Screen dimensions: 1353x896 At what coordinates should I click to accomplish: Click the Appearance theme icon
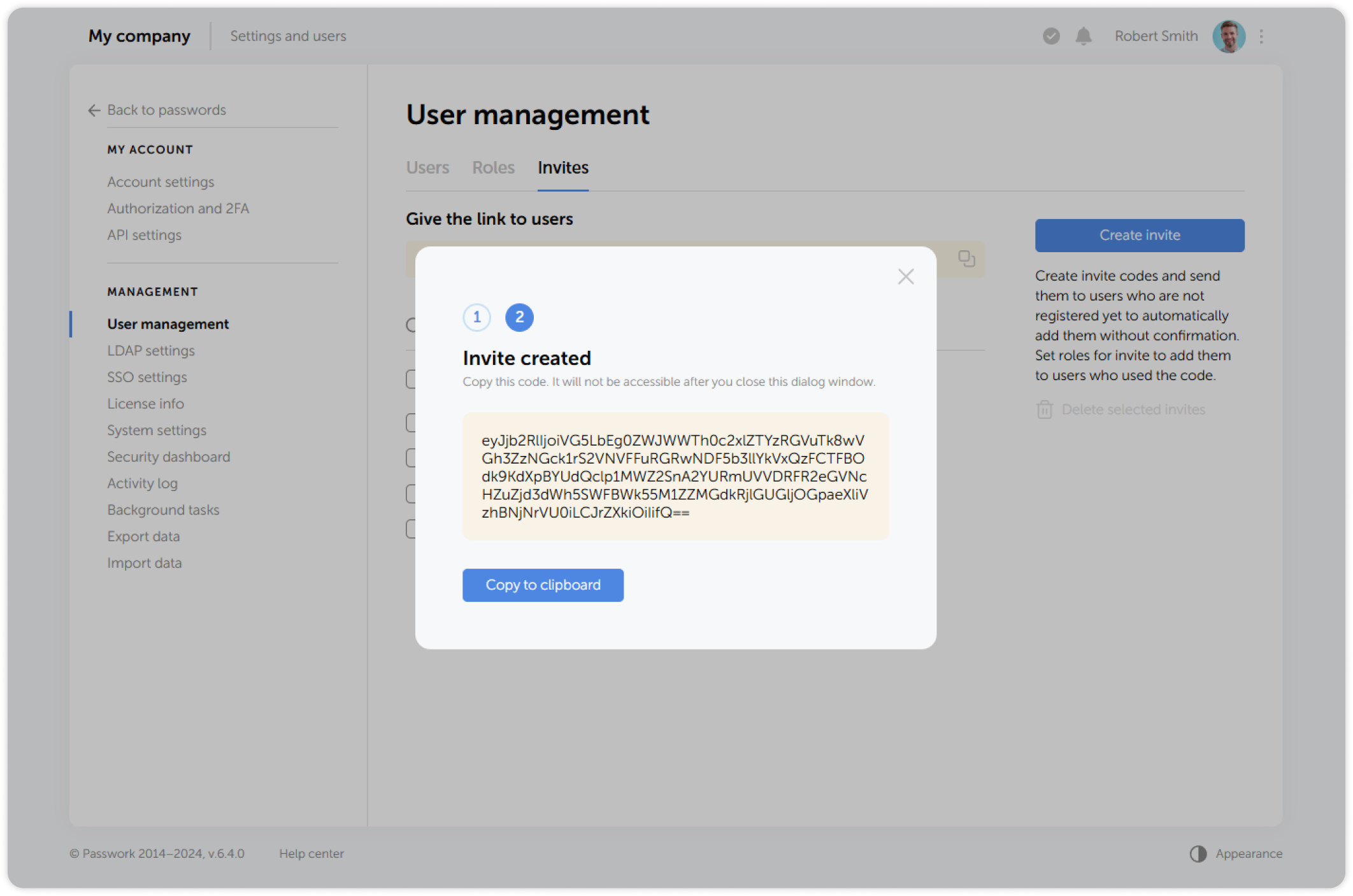(x=1198, y=853)
